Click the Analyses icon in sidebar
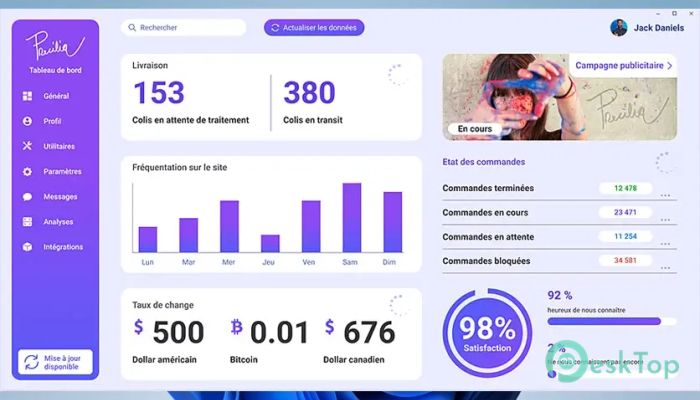The height and width of the screenshot is (400, 700). [27, 221]
